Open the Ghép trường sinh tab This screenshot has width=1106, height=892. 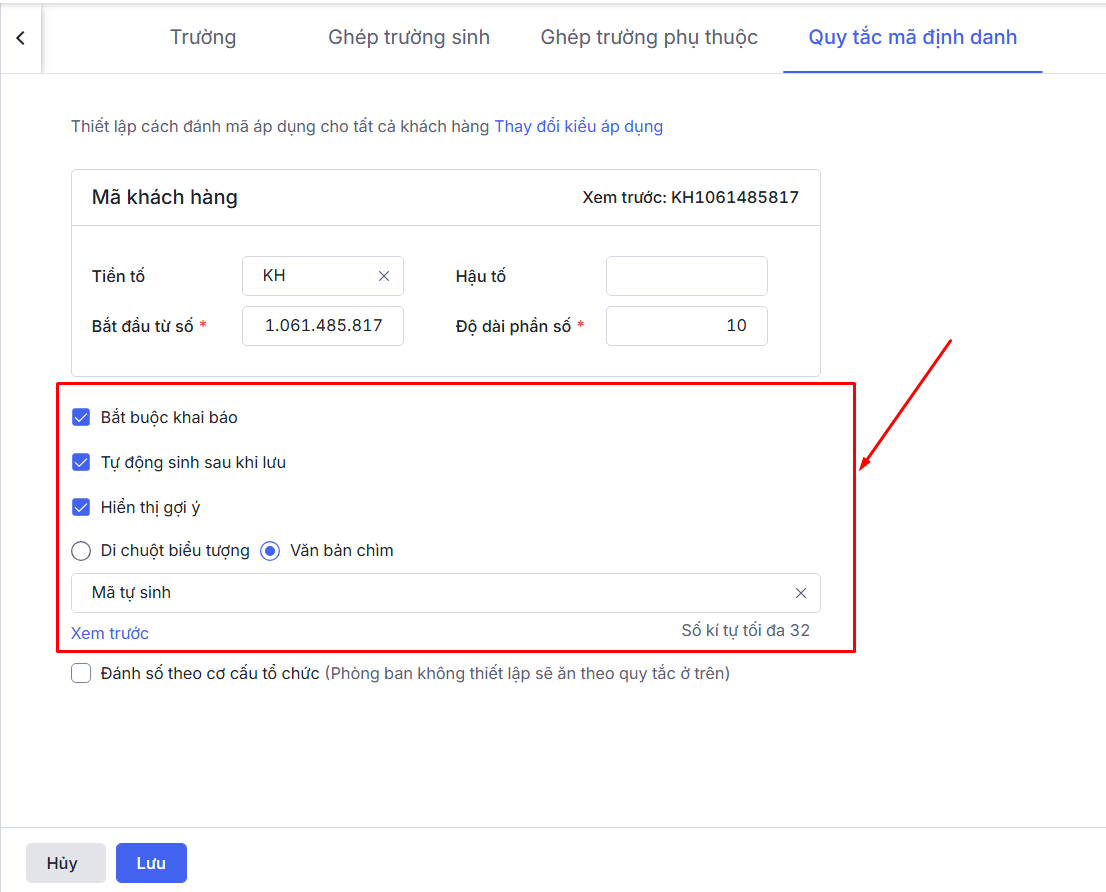coord(409,38)
